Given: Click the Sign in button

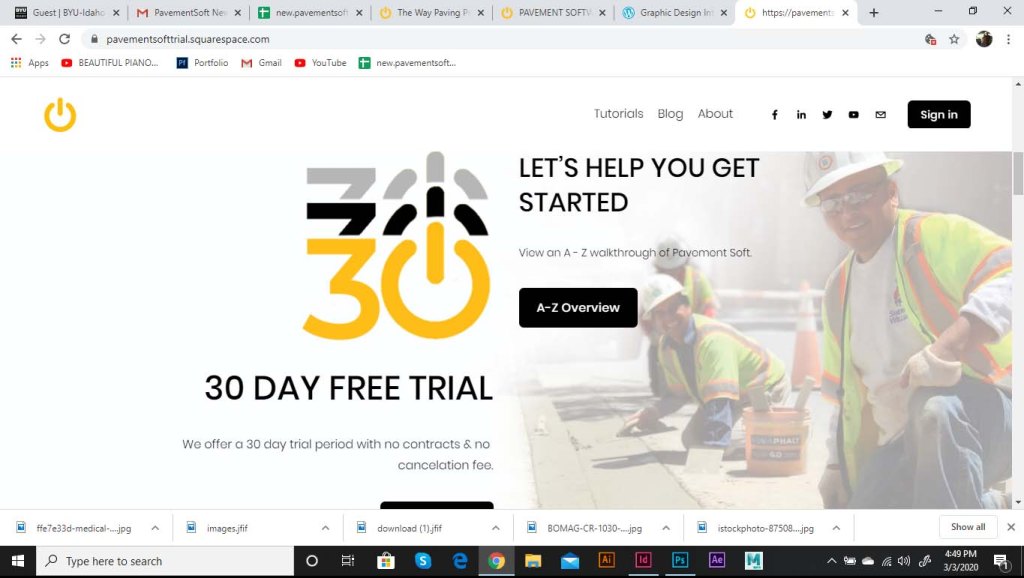Looking at the screenshot, I should [938, 114].
